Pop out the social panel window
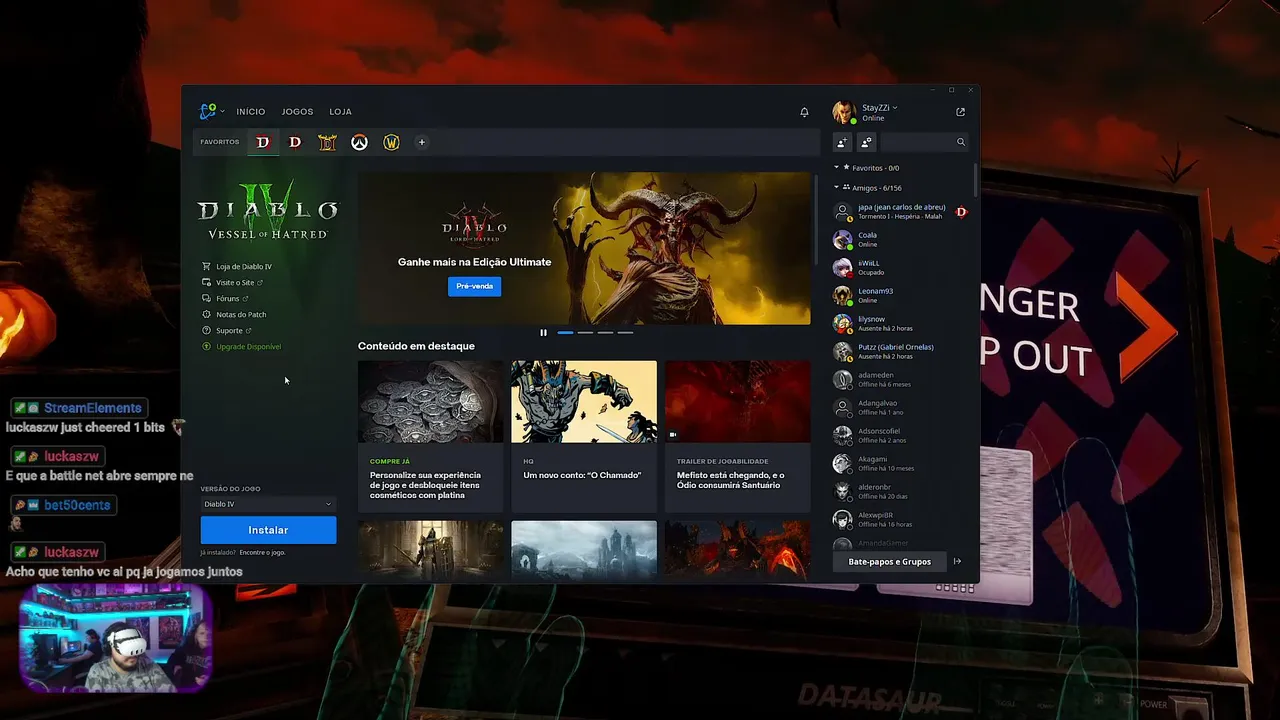Screen dimensions: 1280x720 click(x=960, y=112)
